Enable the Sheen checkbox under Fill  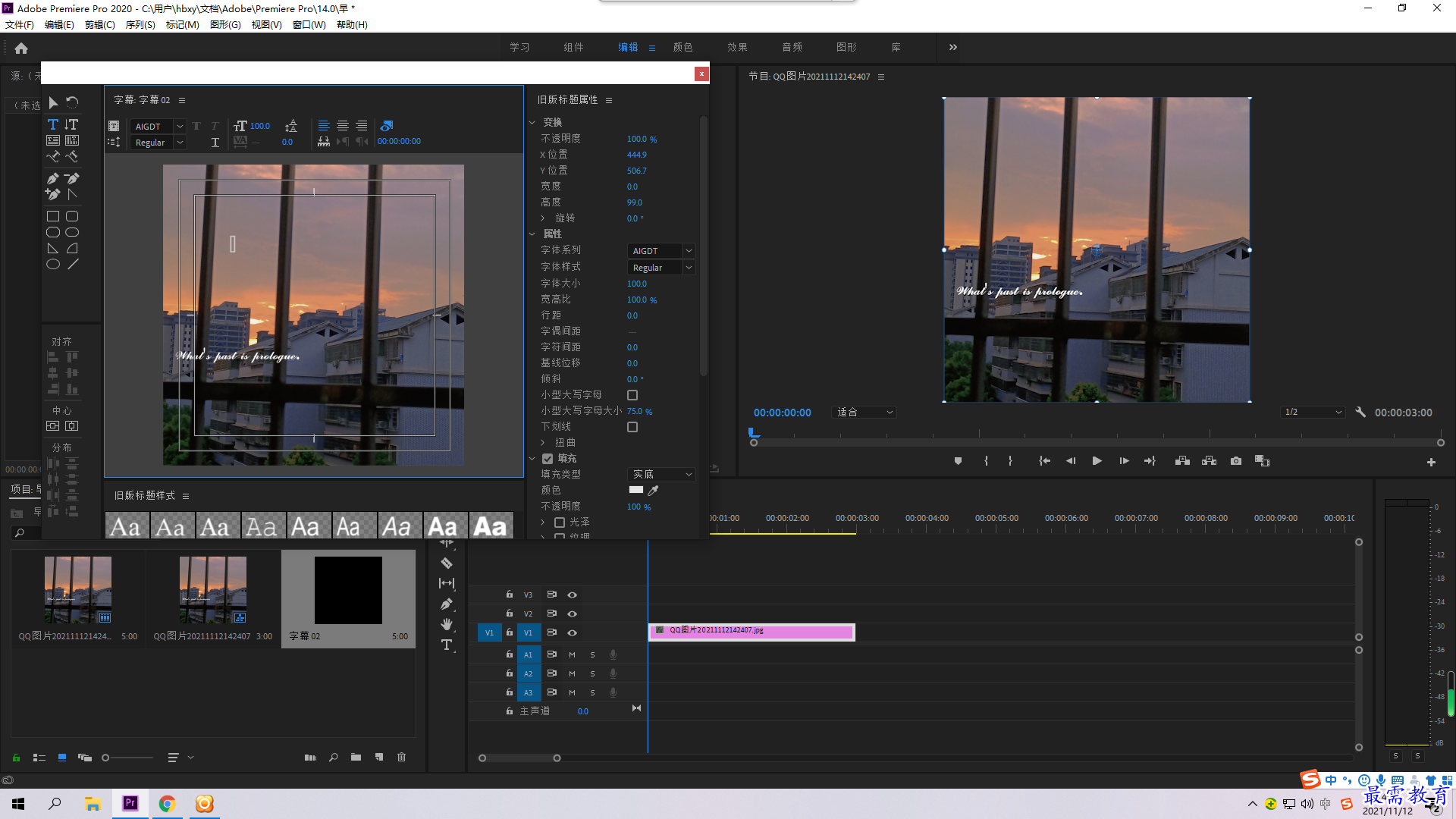pos(560,522)
